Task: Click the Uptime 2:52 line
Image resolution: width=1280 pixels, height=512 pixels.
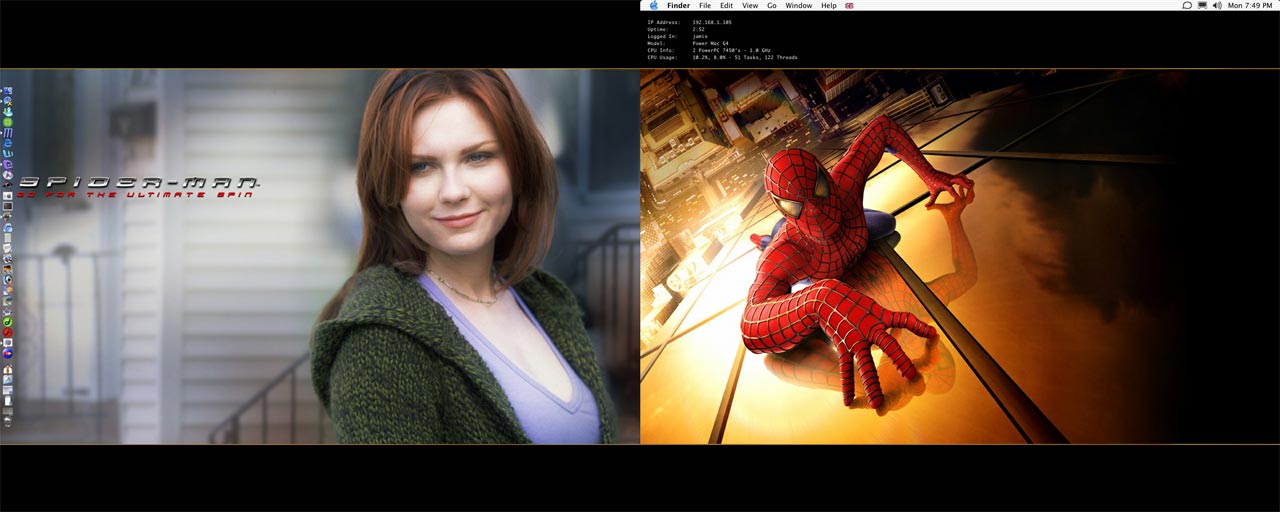Action: (677, 28)
